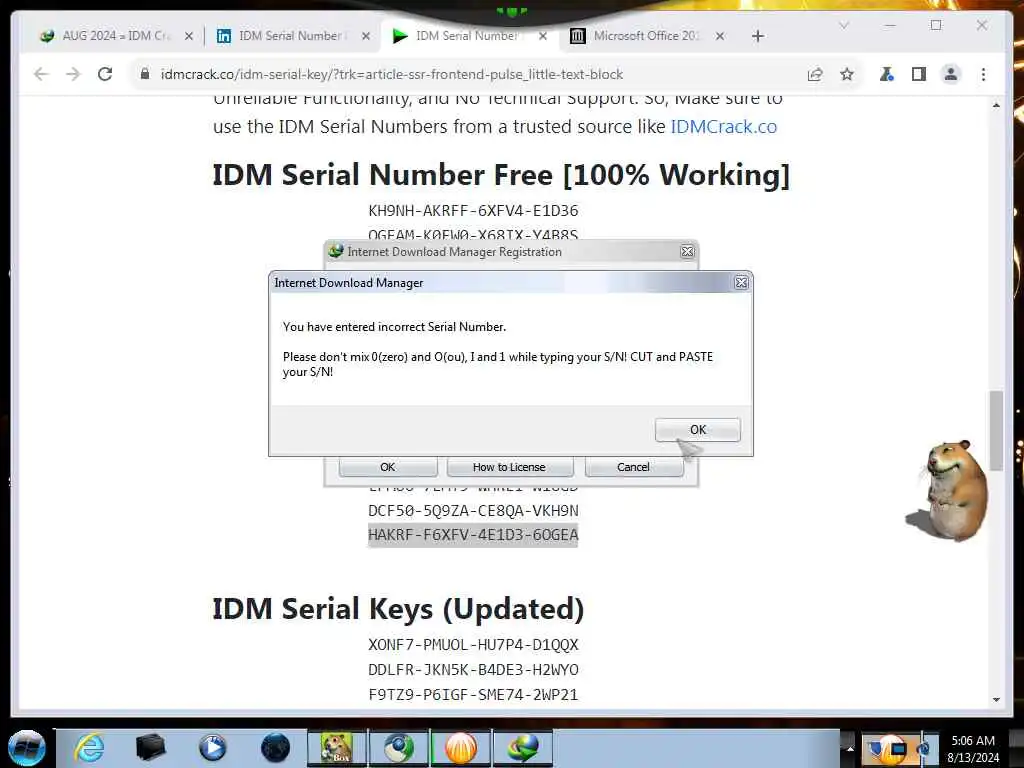Click OK in the incorrect serial number dialog
Image resolution: width=1024 pixels, height=768 pixels.
coord(697,430)
